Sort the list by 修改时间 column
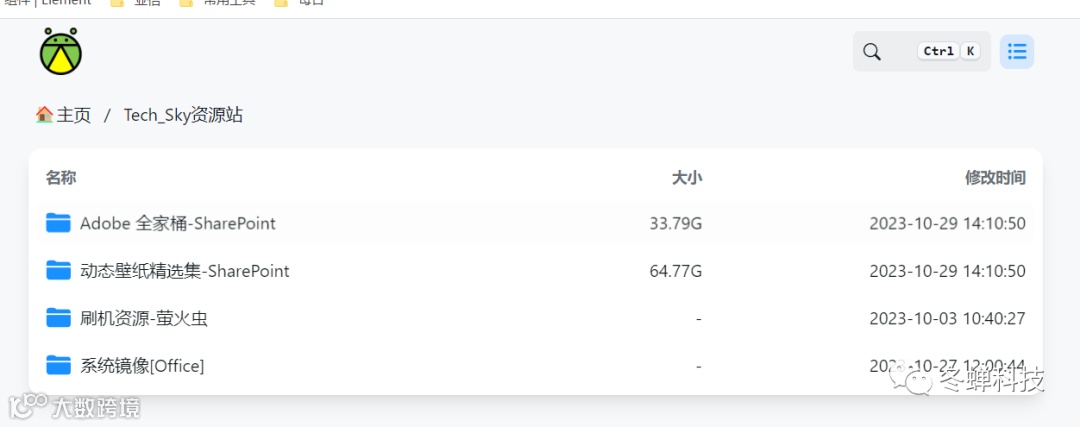 pyautogui.click(x=995, y=178)
